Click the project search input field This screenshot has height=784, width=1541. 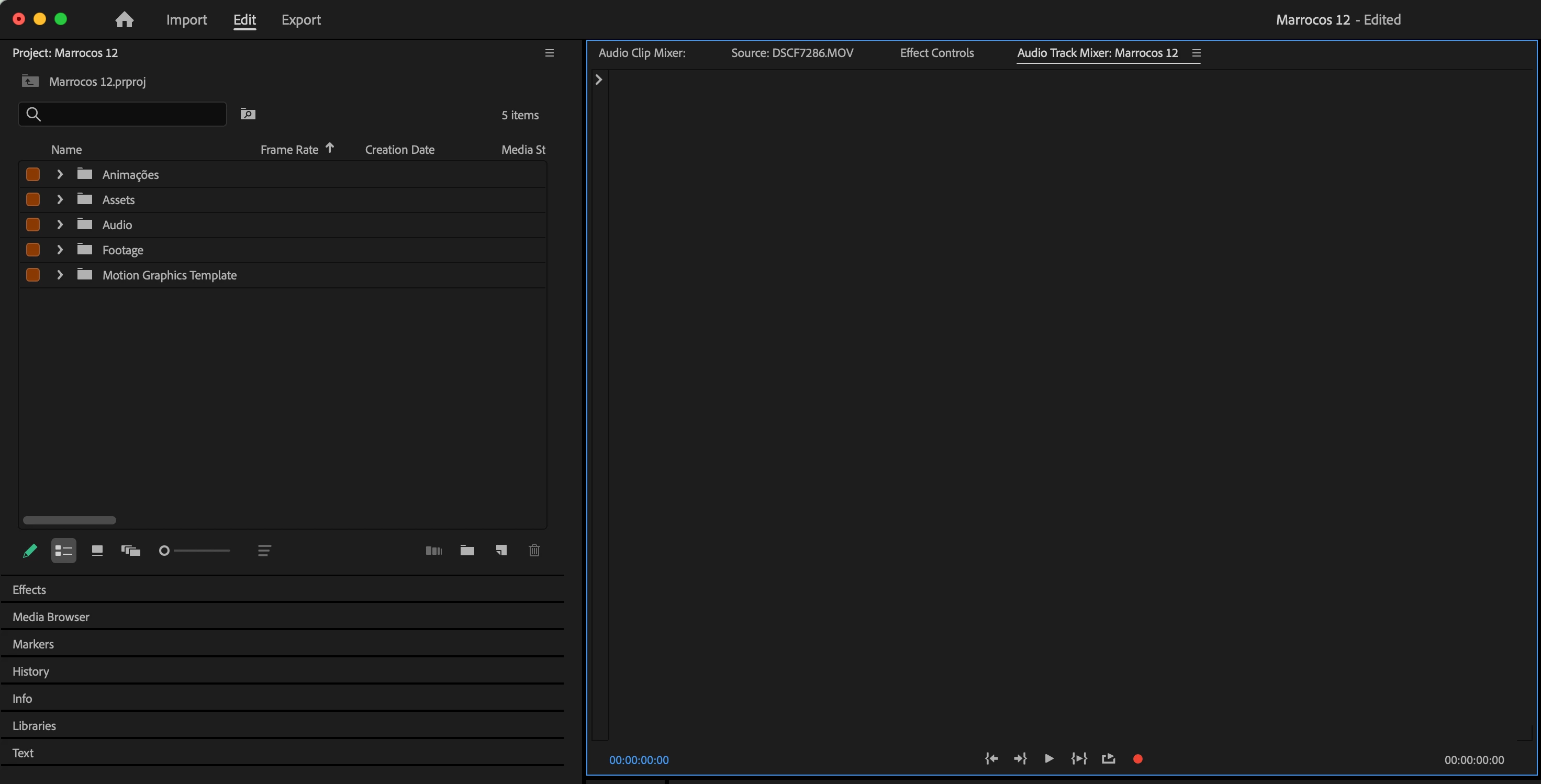point(131,114)
